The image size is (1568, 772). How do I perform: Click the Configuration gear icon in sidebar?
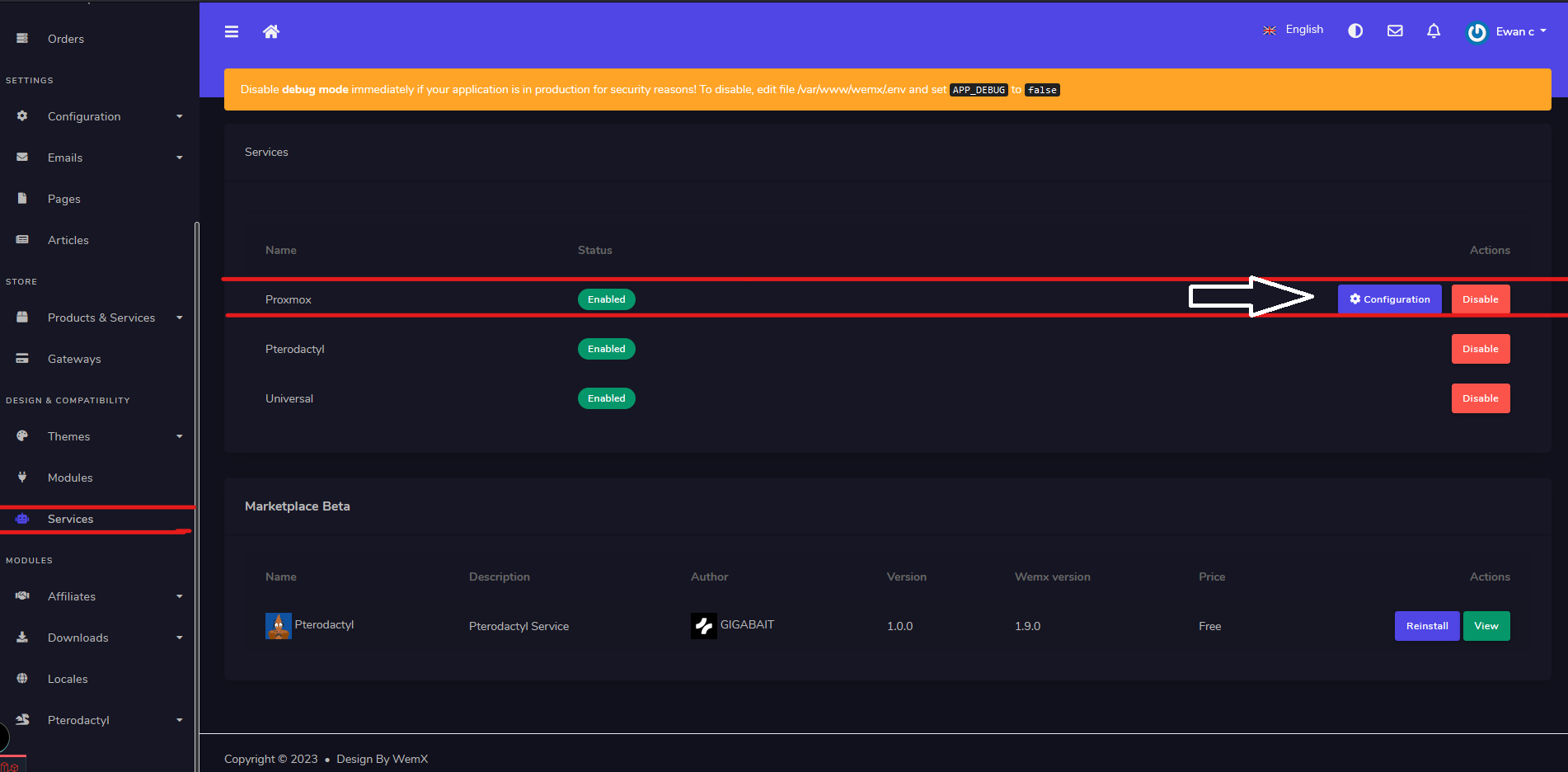coord(22,115)
